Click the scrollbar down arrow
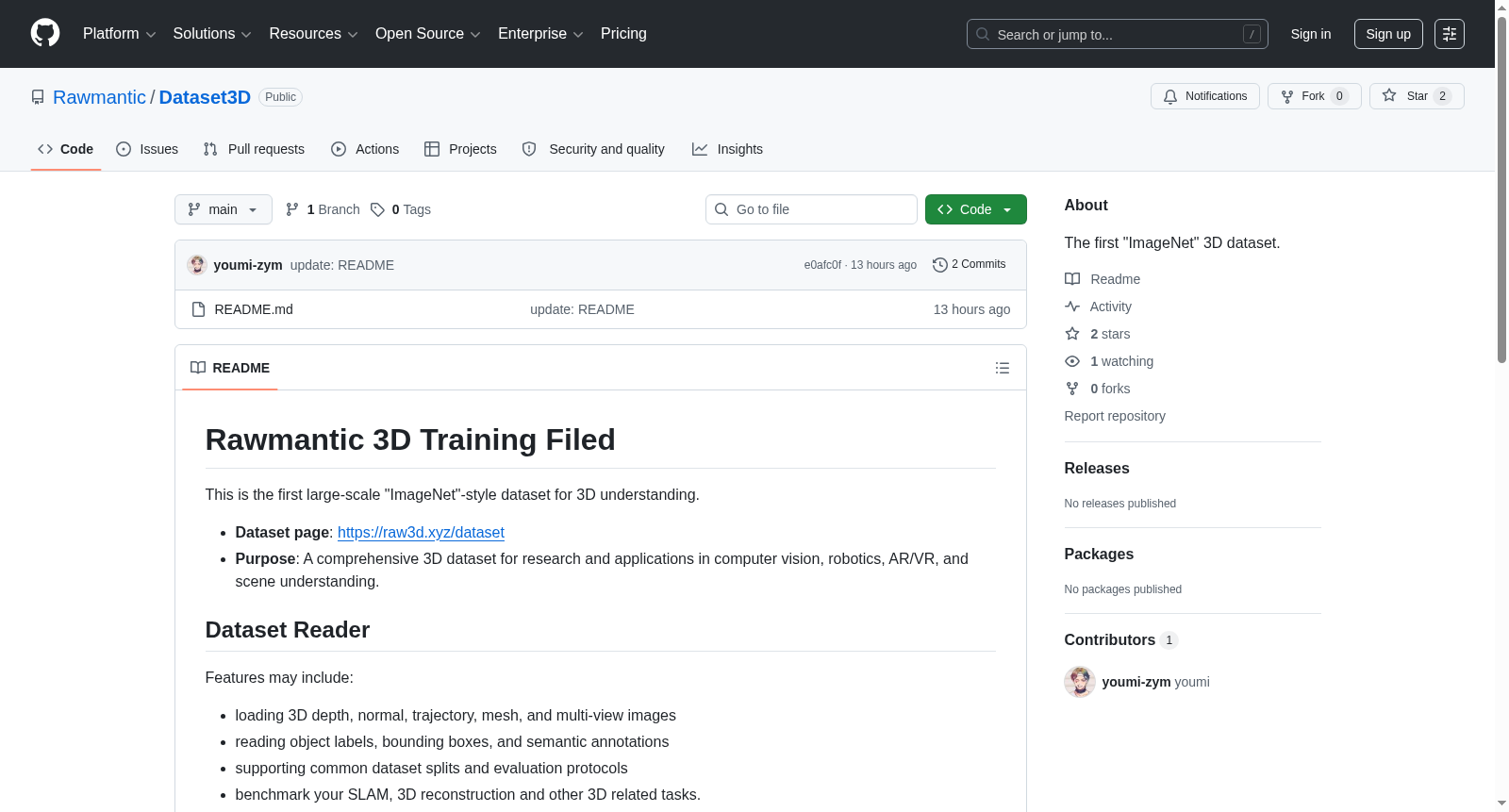 [1501, 804]
